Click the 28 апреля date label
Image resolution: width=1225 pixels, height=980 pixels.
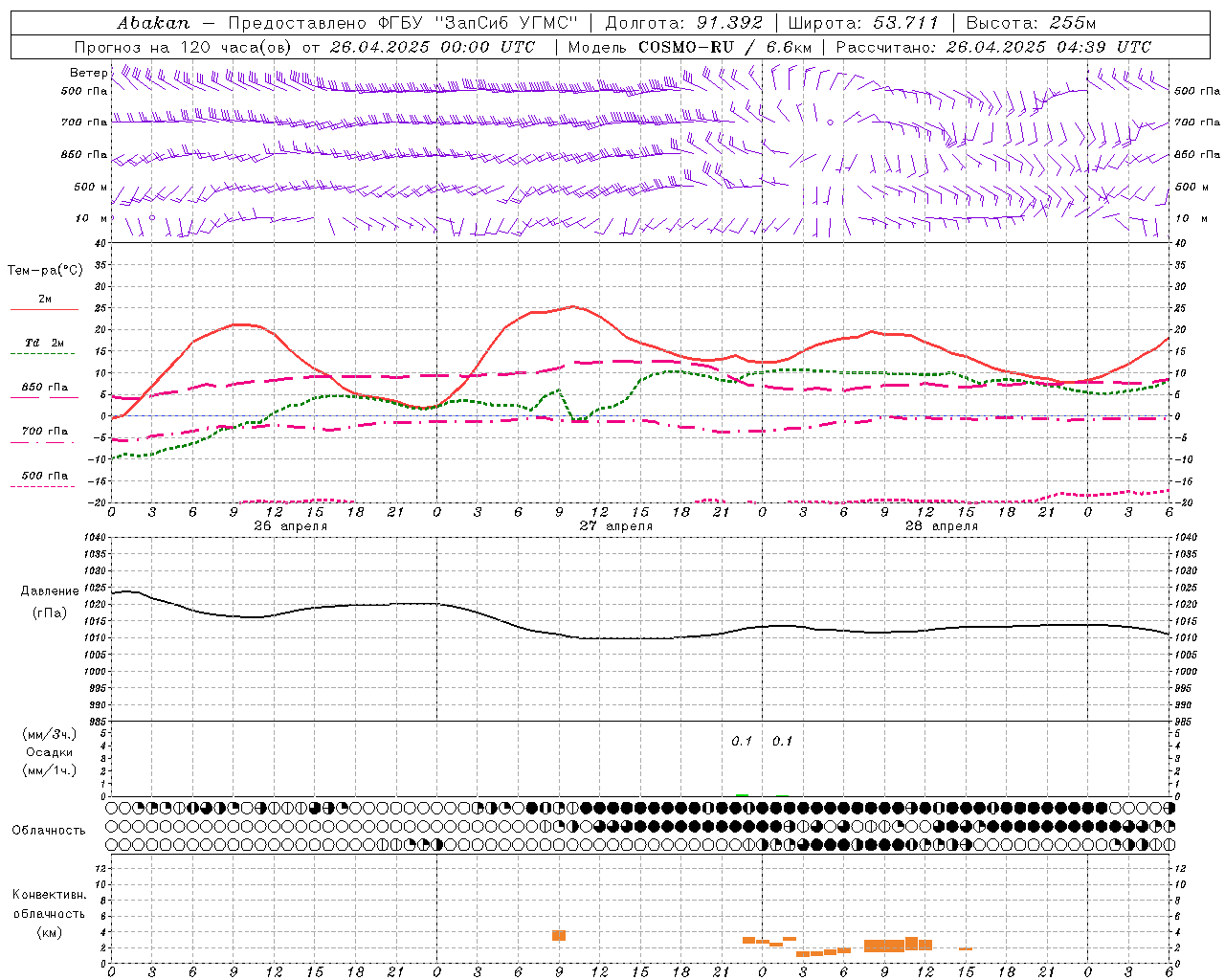point(942,526)
